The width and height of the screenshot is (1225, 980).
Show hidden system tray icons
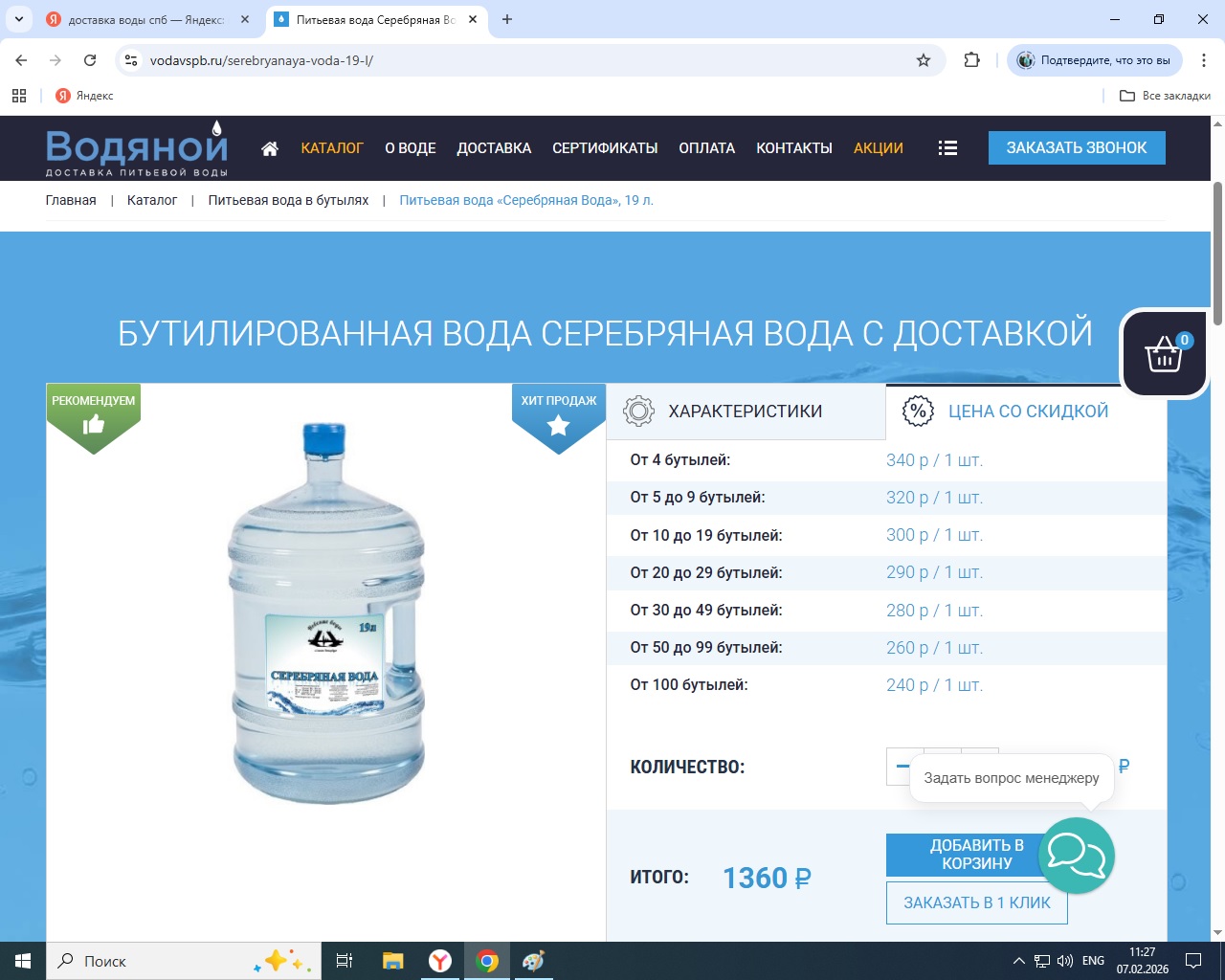pos(1018,961)
